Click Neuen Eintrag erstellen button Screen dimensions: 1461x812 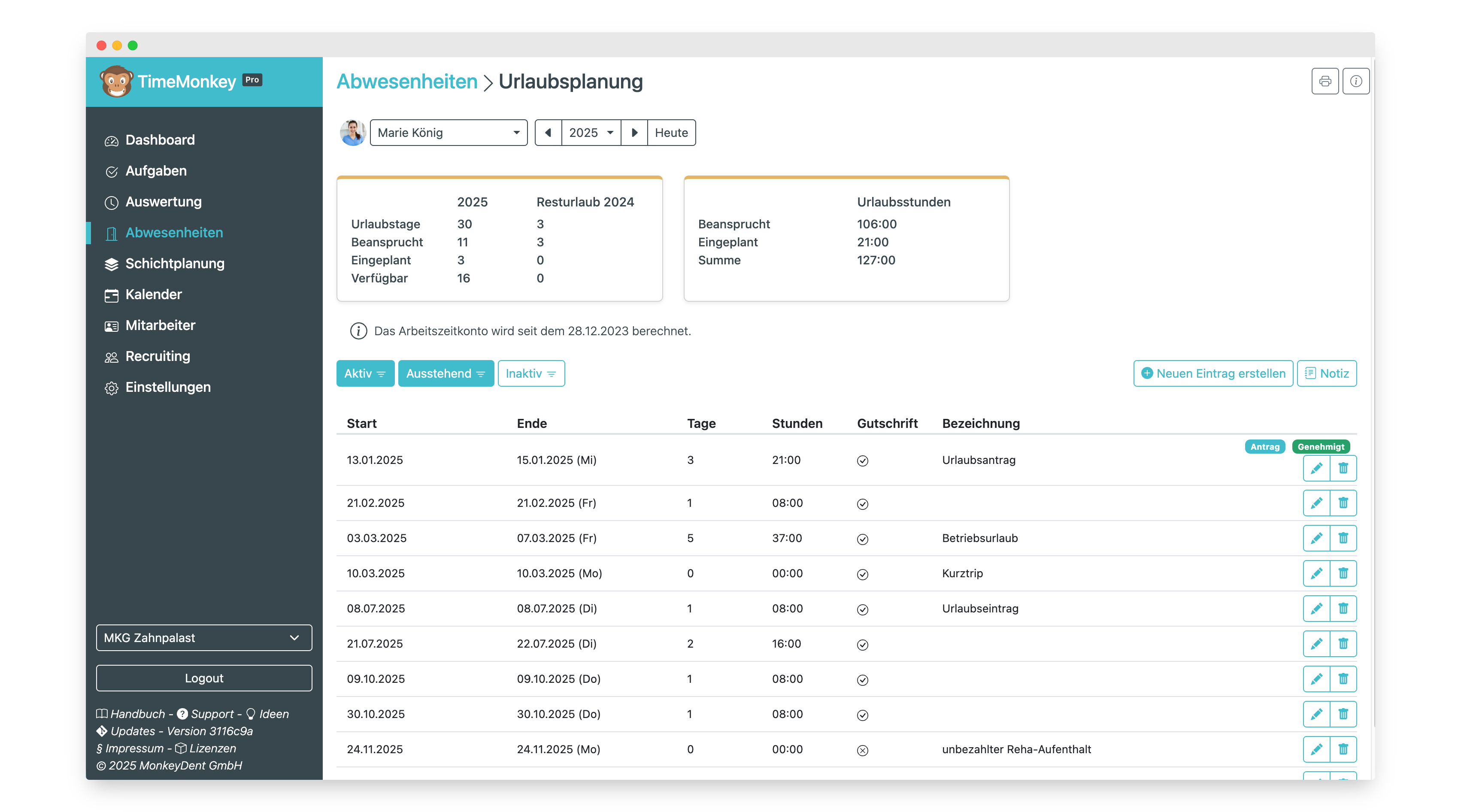(x=1212, y=374)
